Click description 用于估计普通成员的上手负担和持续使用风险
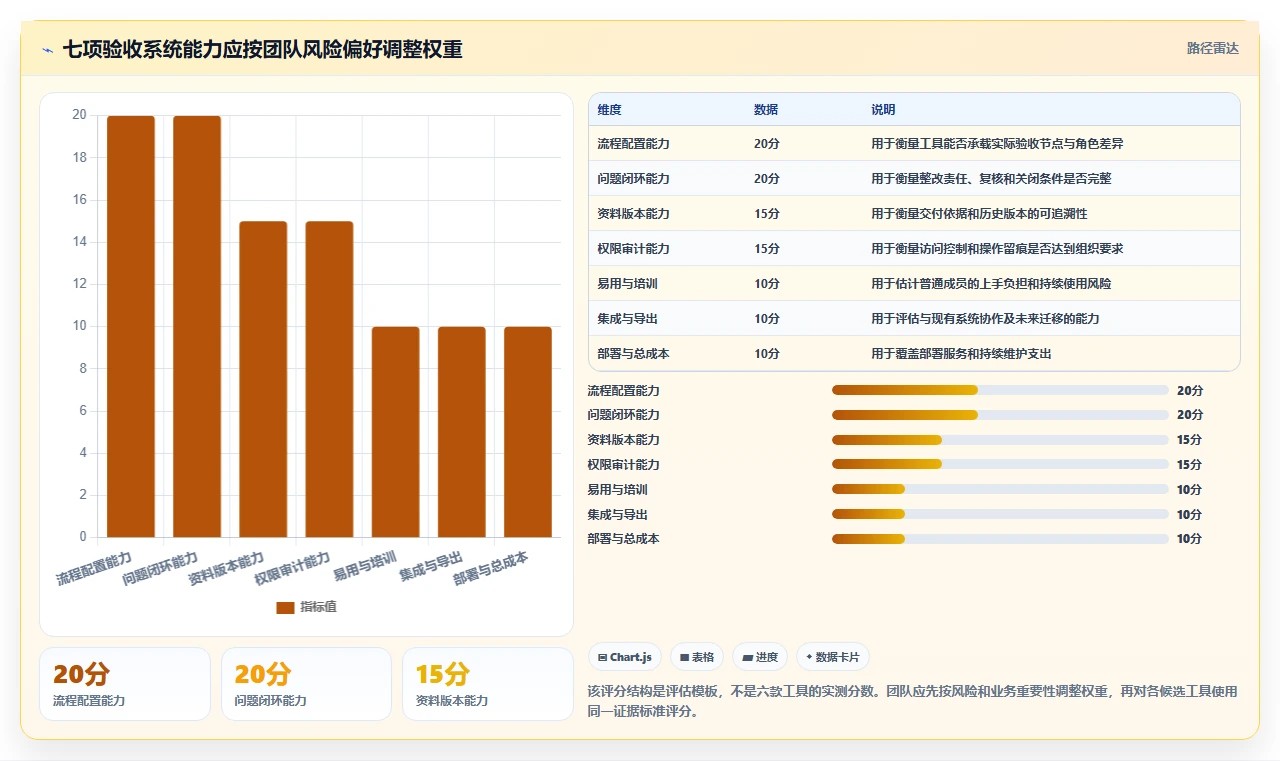The height and width of the screenshot is (761, 1280). tap(991, 284)
